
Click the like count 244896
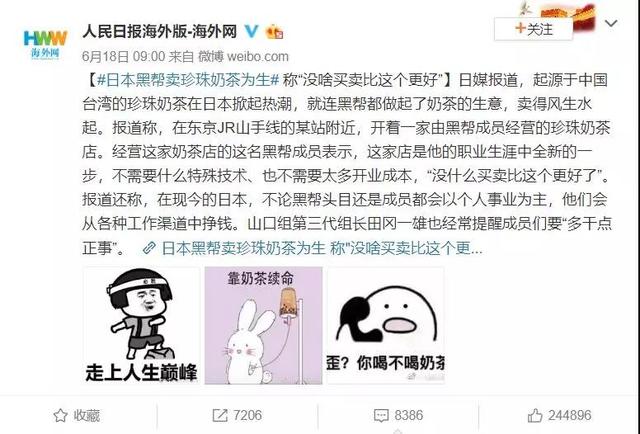coord(569,416)
